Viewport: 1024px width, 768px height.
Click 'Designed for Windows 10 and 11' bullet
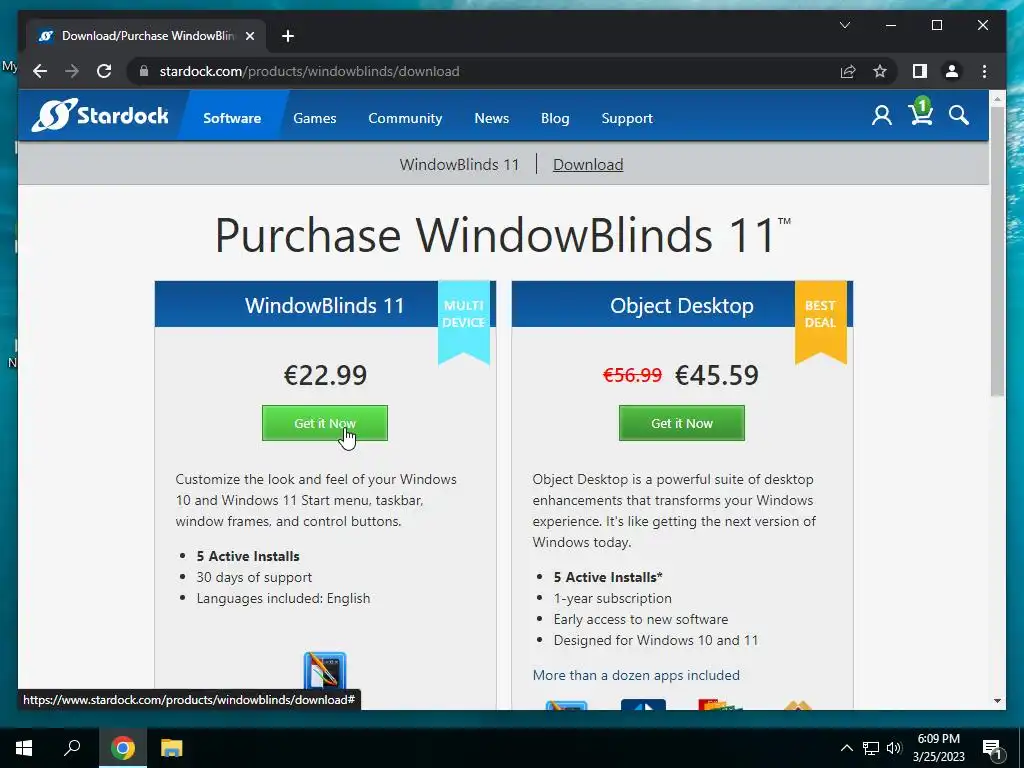(x=656, y=640)
